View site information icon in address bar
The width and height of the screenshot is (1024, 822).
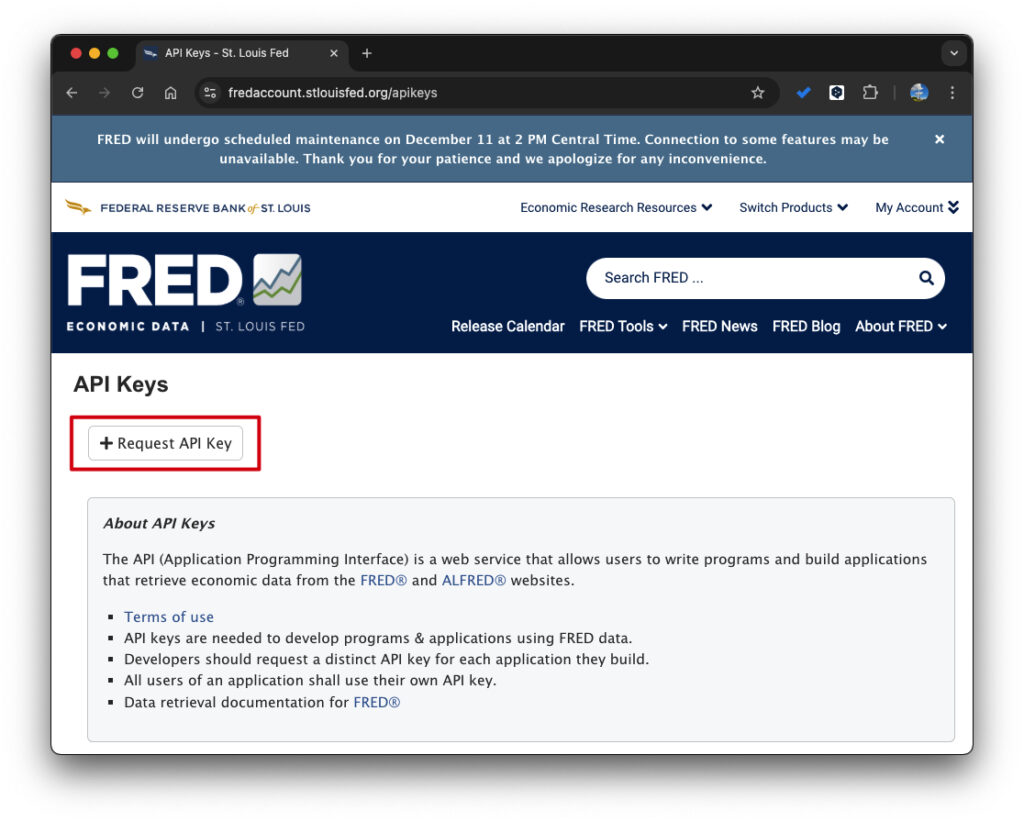click(x=210, y=93)
